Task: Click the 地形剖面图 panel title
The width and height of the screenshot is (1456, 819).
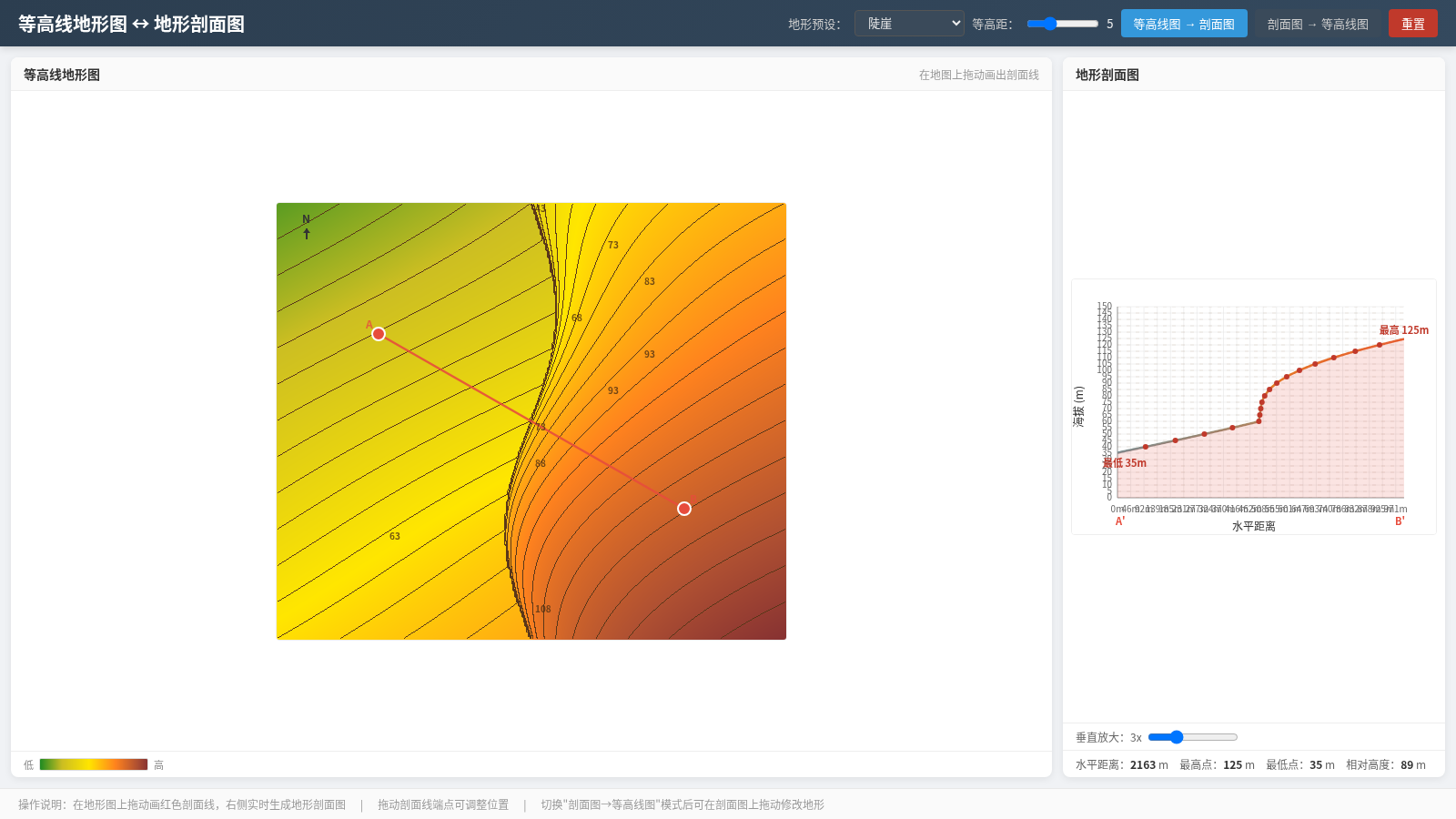Action: (1107, 75)
